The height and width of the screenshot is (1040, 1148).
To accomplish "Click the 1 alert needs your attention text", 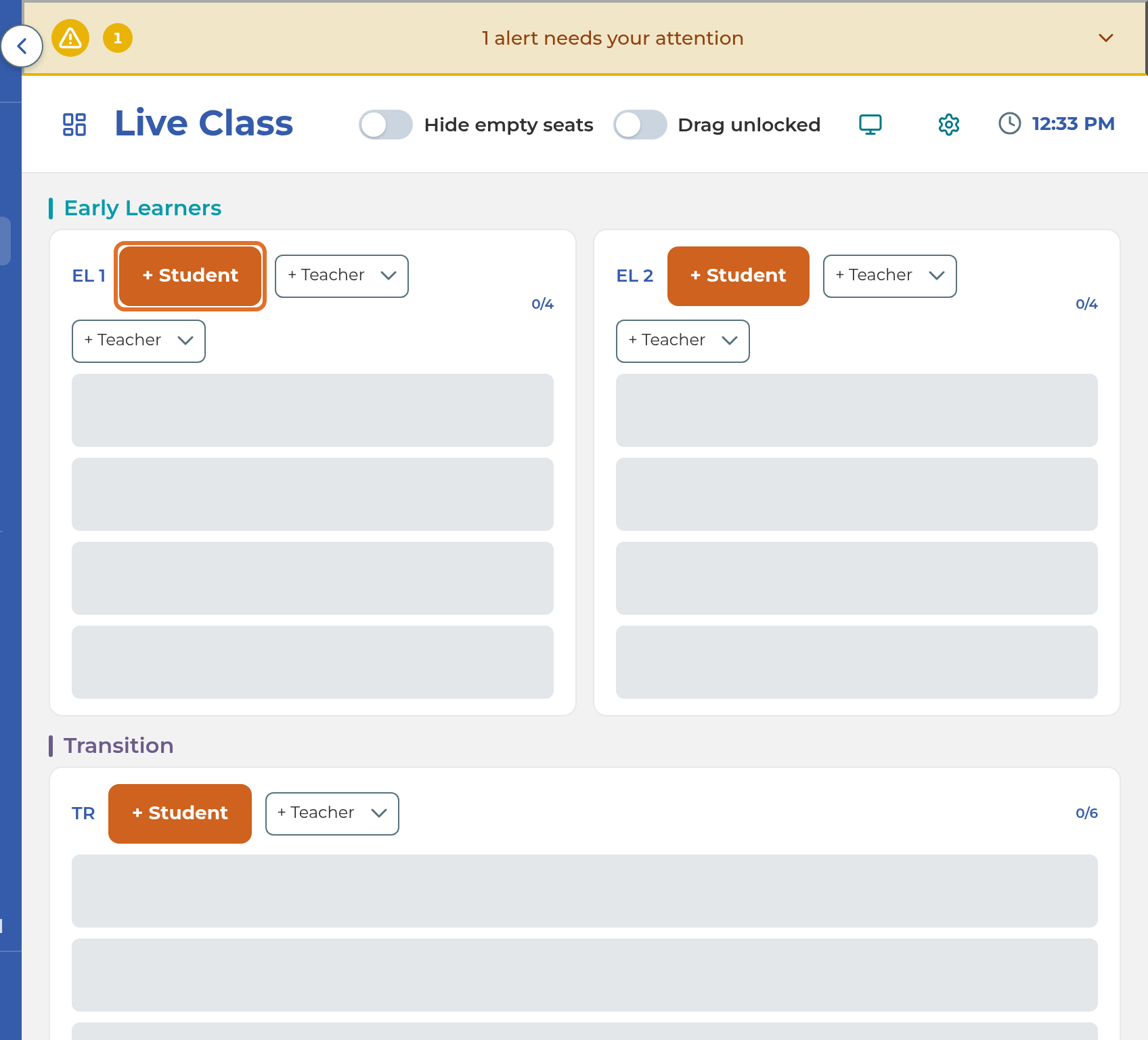I will point(613,38).
